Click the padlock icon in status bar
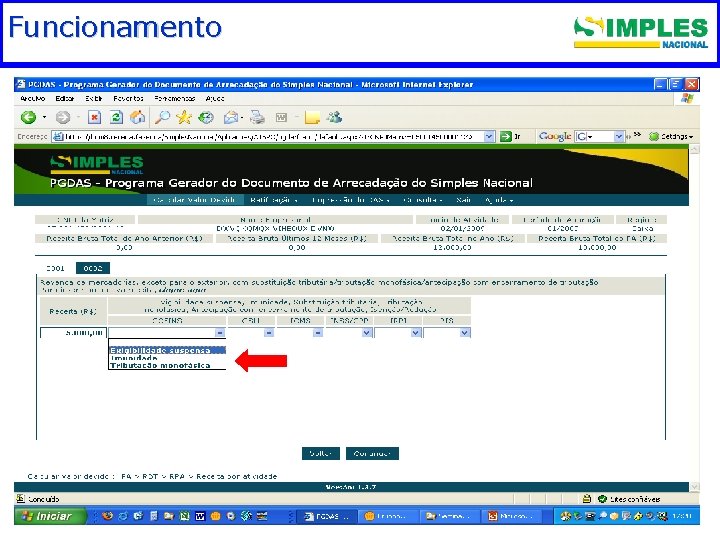This screenshot has height=540, width=720. 586,499
